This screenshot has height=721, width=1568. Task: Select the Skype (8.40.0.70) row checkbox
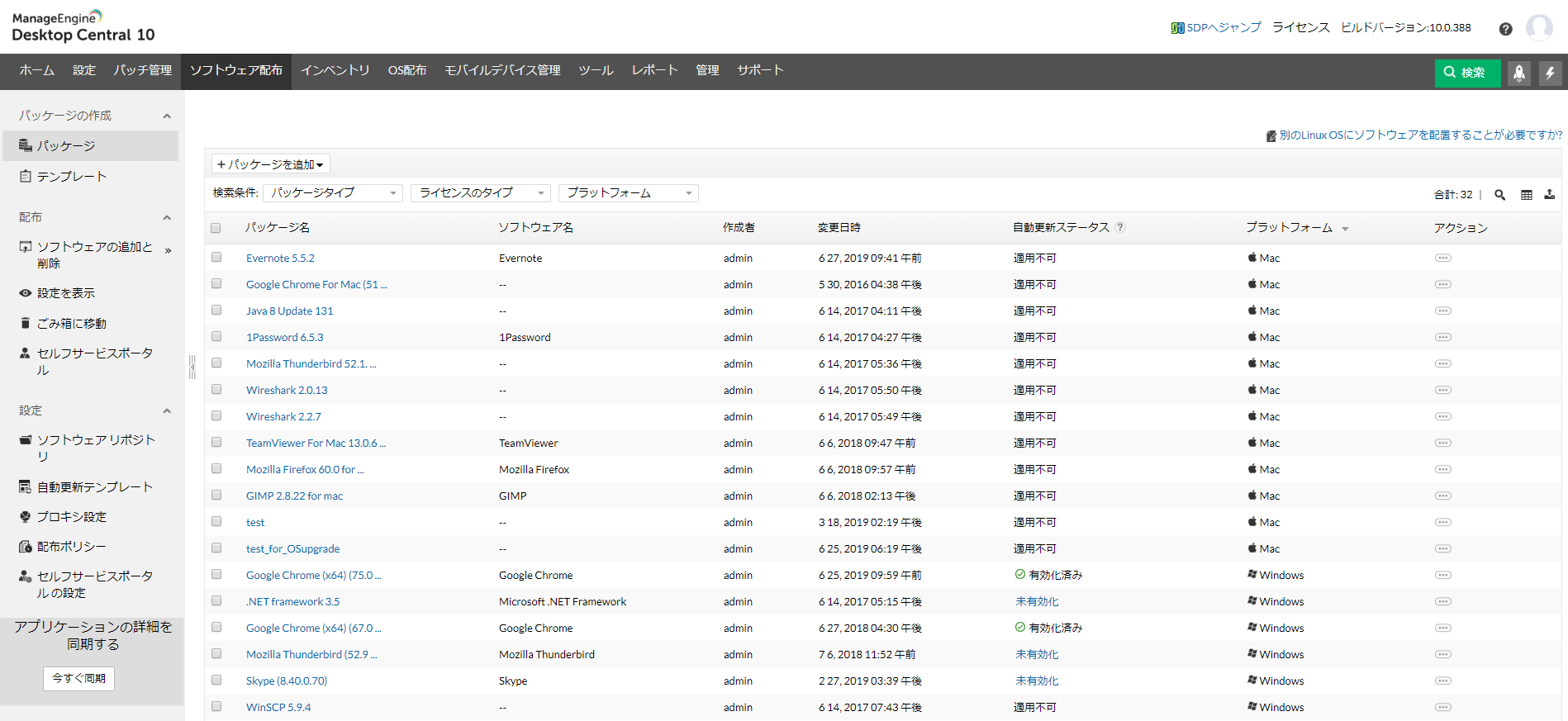tap(216, 681)
